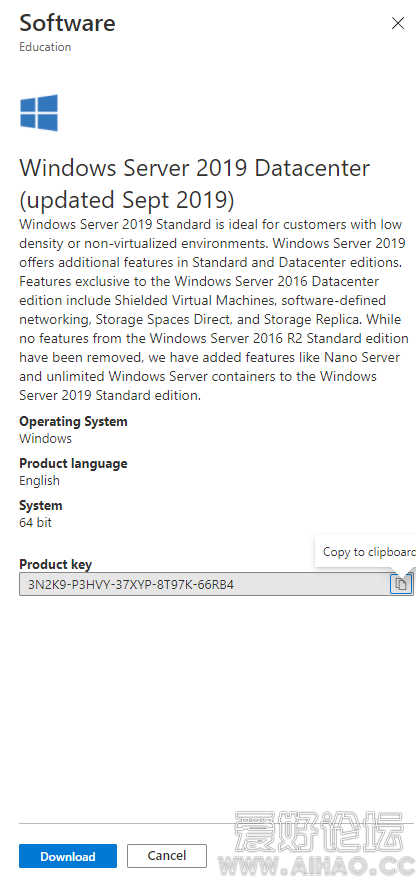This screenshot has width=416, height=879.
Task: Click the Copy to clipboard tooltip
Action: tap(366, 552)
